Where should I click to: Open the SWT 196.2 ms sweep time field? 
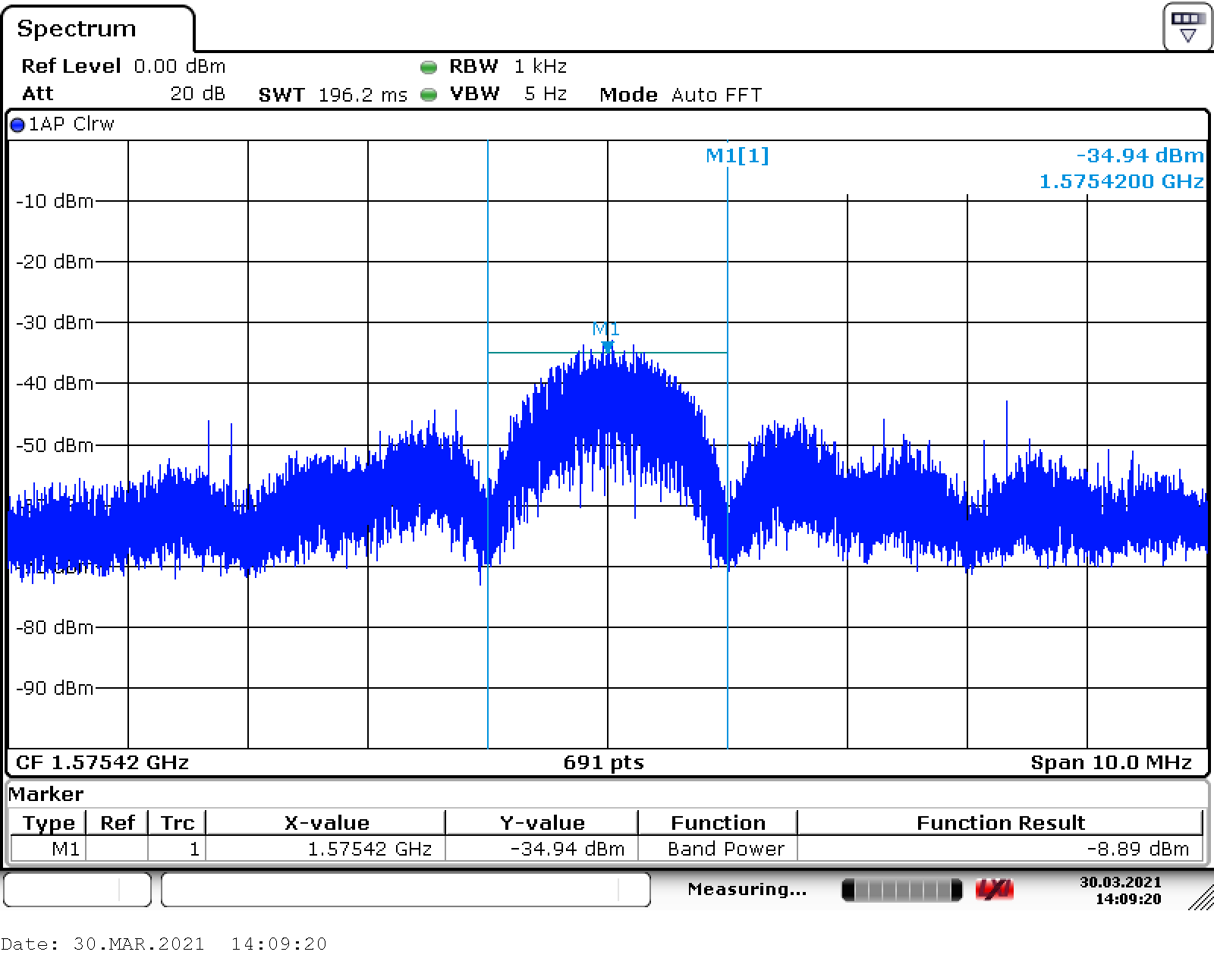(332, 95)
